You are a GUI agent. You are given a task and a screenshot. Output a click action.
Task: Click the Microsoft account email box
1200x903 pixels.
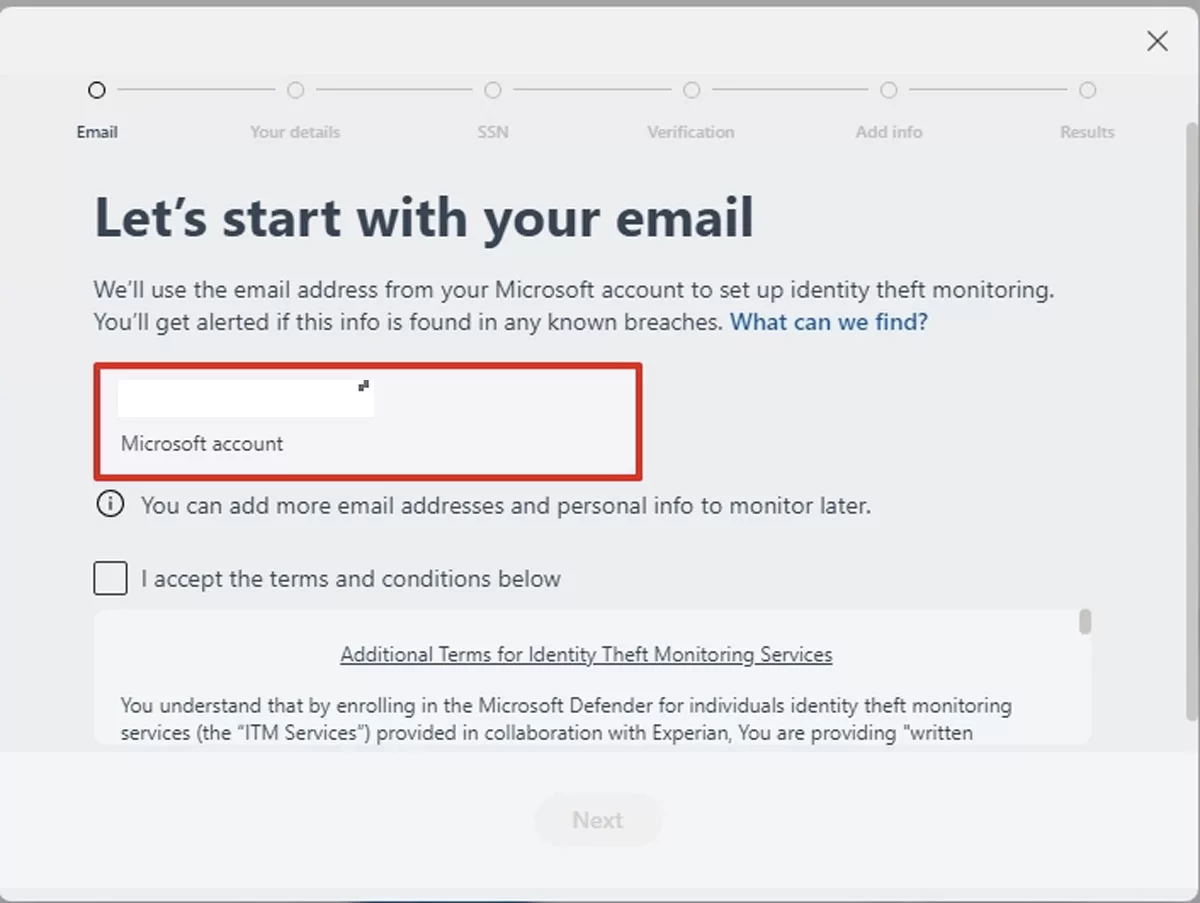(368, 422)
